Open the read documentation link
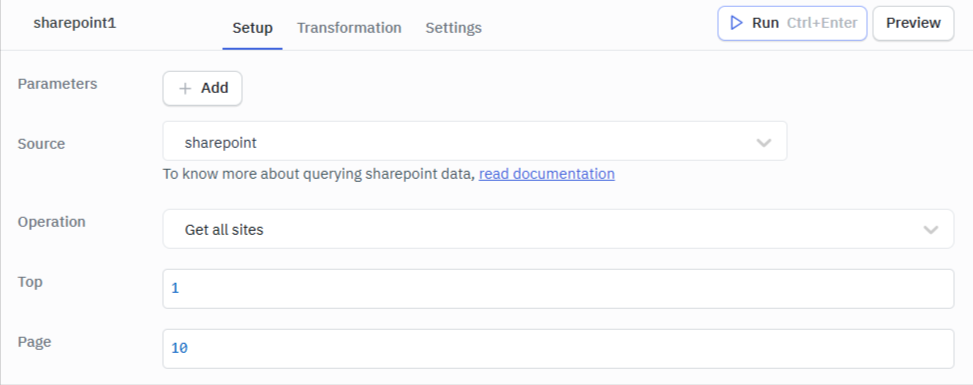Screen dimensions: 973x385 pyautogui.click(x=547, y=174)
